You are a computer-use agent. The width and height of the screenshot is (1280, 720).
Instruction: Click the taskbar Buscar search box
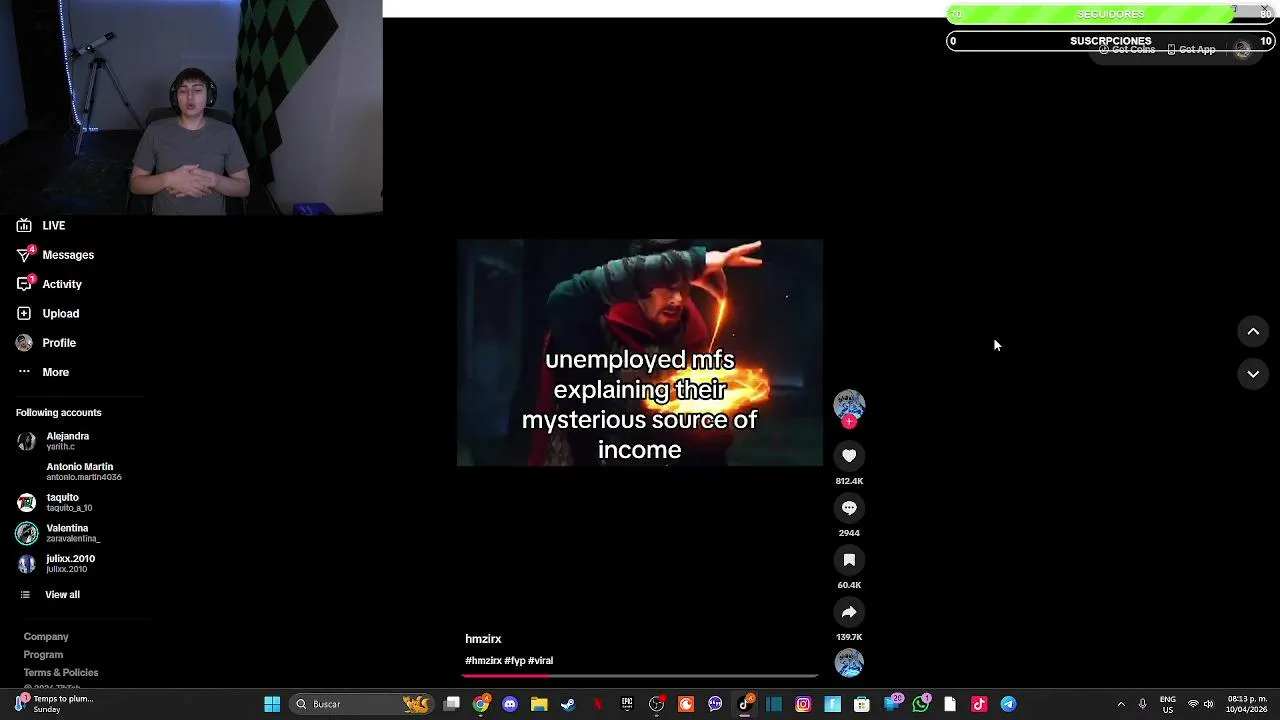tap(360, 704)
